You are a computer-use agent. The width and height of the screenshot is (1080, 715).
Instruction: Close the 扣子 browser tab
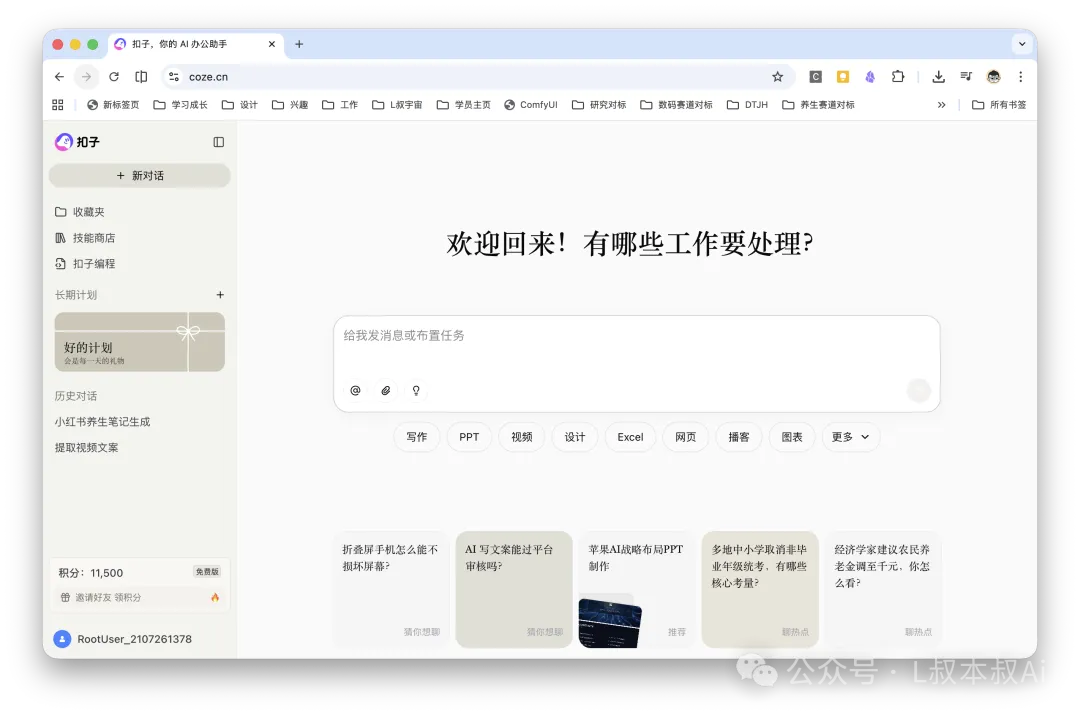[x=272, y=44]
